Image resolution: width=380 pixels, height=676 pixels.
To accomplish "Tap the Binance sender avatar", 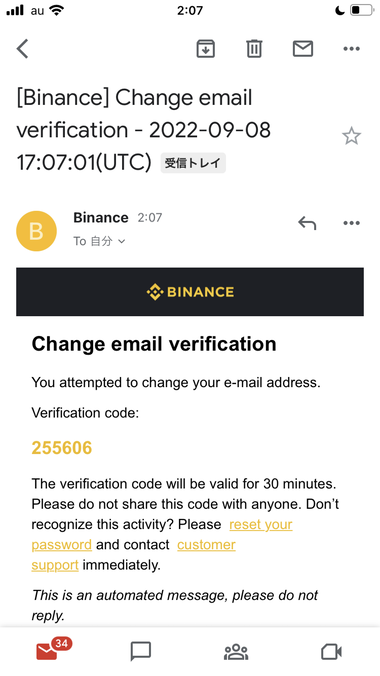I will [36, 231].
